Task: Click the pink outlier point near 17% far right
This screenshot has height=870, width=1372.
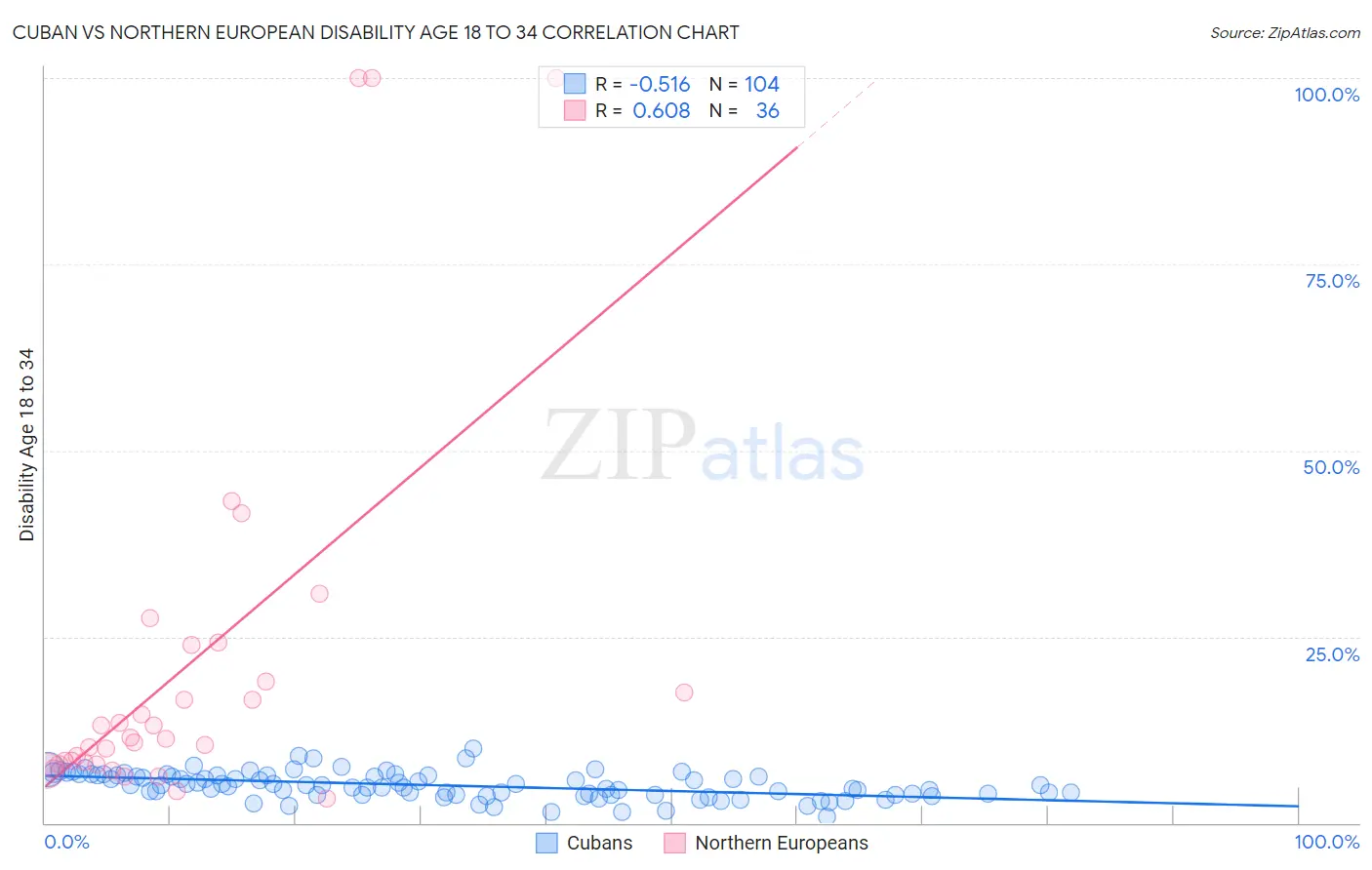Action: [x=684, y=692]
